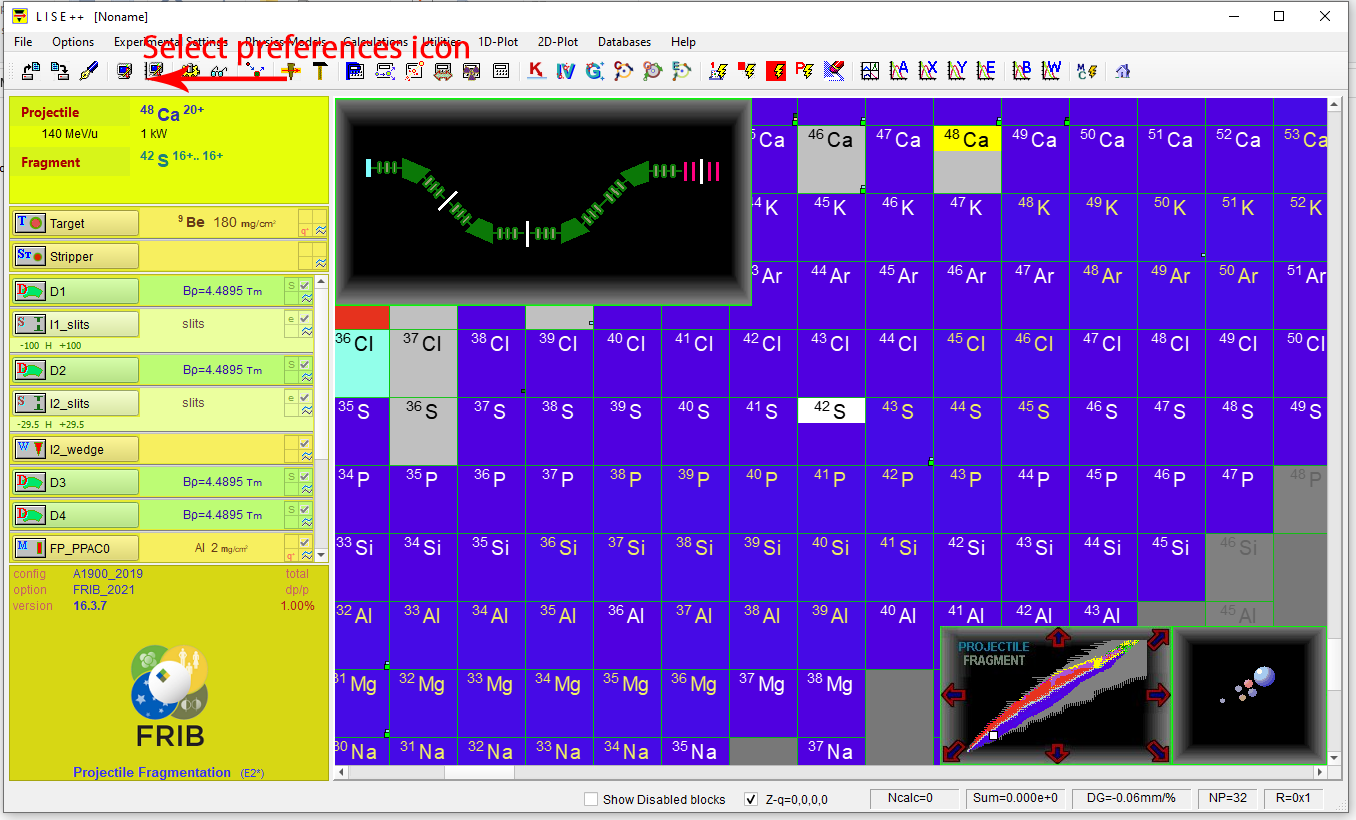Enable the Show Disabled blocks checkbox
This screenshot has height=820, width=1356.
(591, 799)
